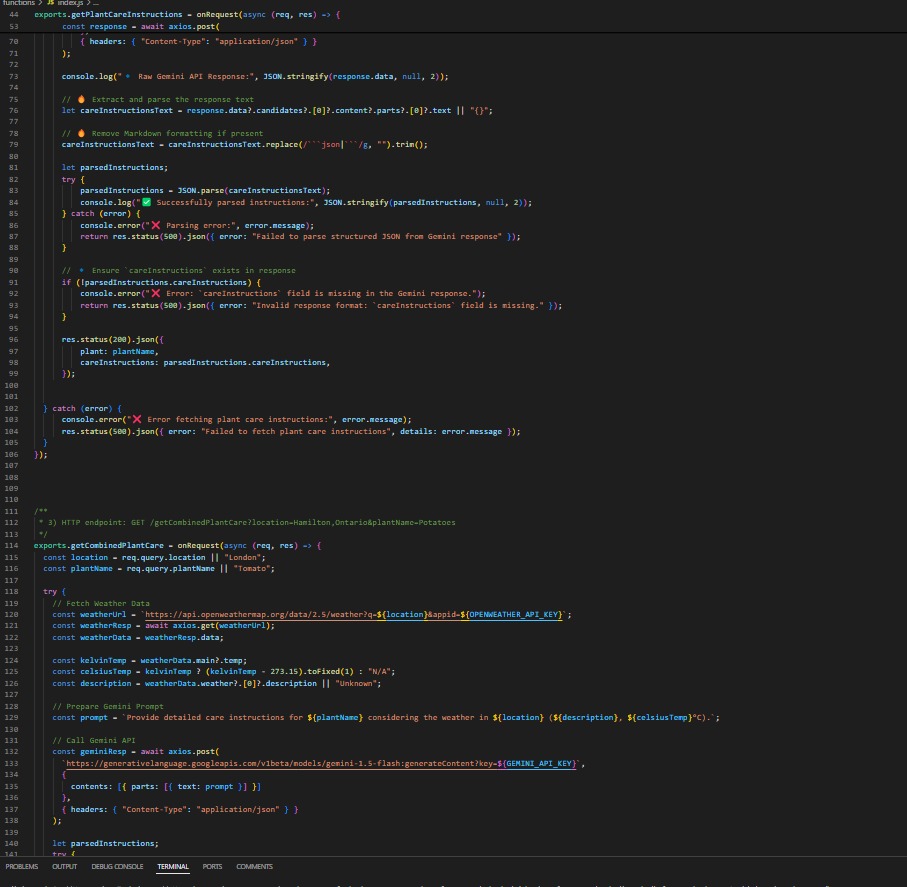
Task: Click OPENWEATHER_API_KEY in the weather URL
Action: coord(514,614)
